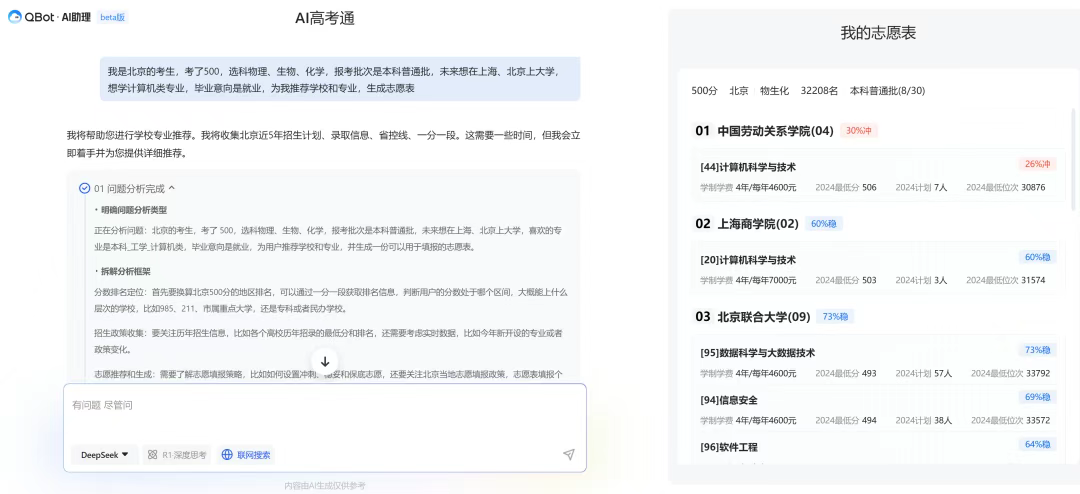The height and width of the screenshot is (494, 1080).
Task: Click 内容由AI生成仅供参考 disclaimer
Action: click(x=325, y=486)
